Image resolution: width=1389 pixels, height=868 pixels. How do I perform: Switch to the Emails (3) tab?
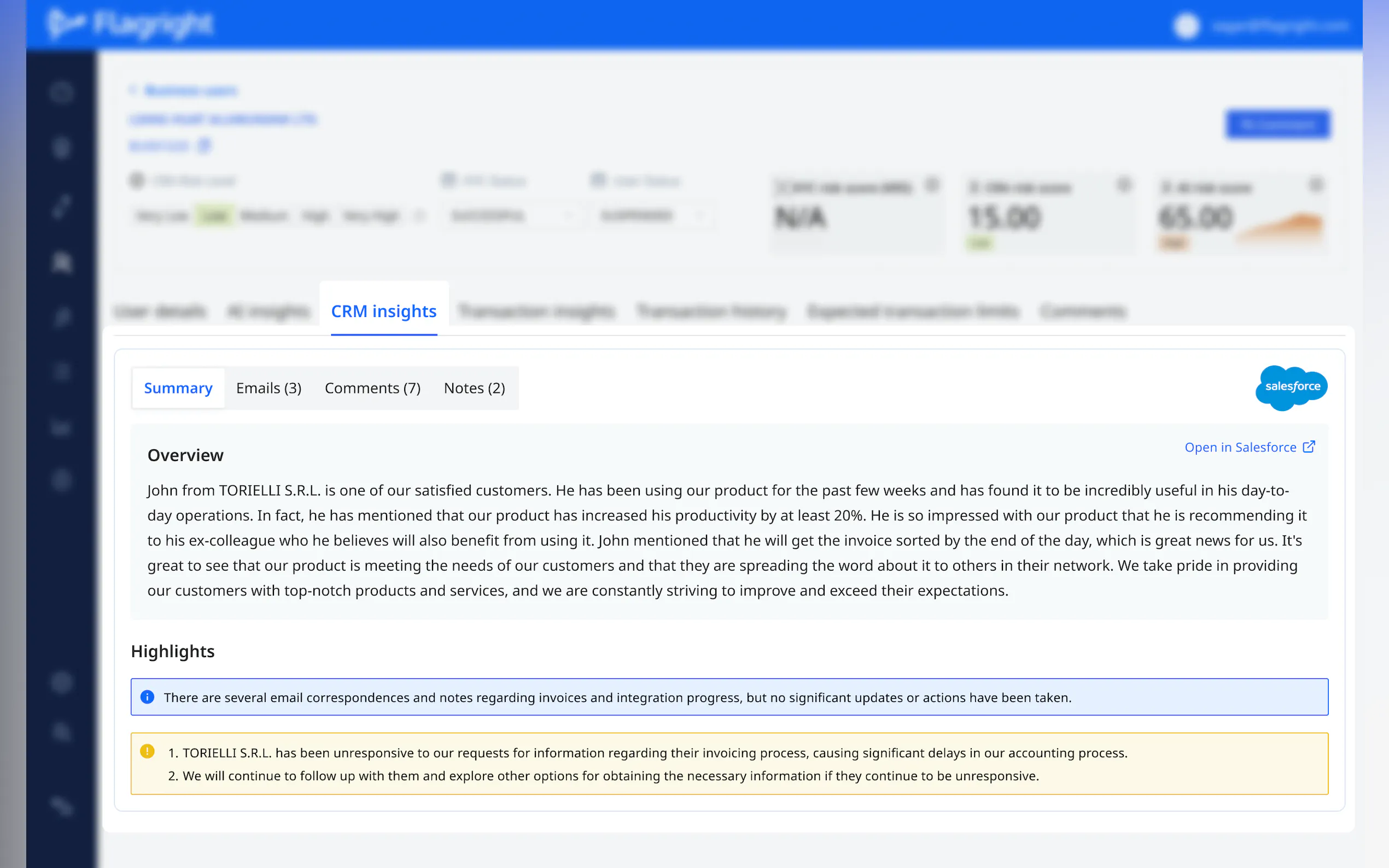(268, 388)
